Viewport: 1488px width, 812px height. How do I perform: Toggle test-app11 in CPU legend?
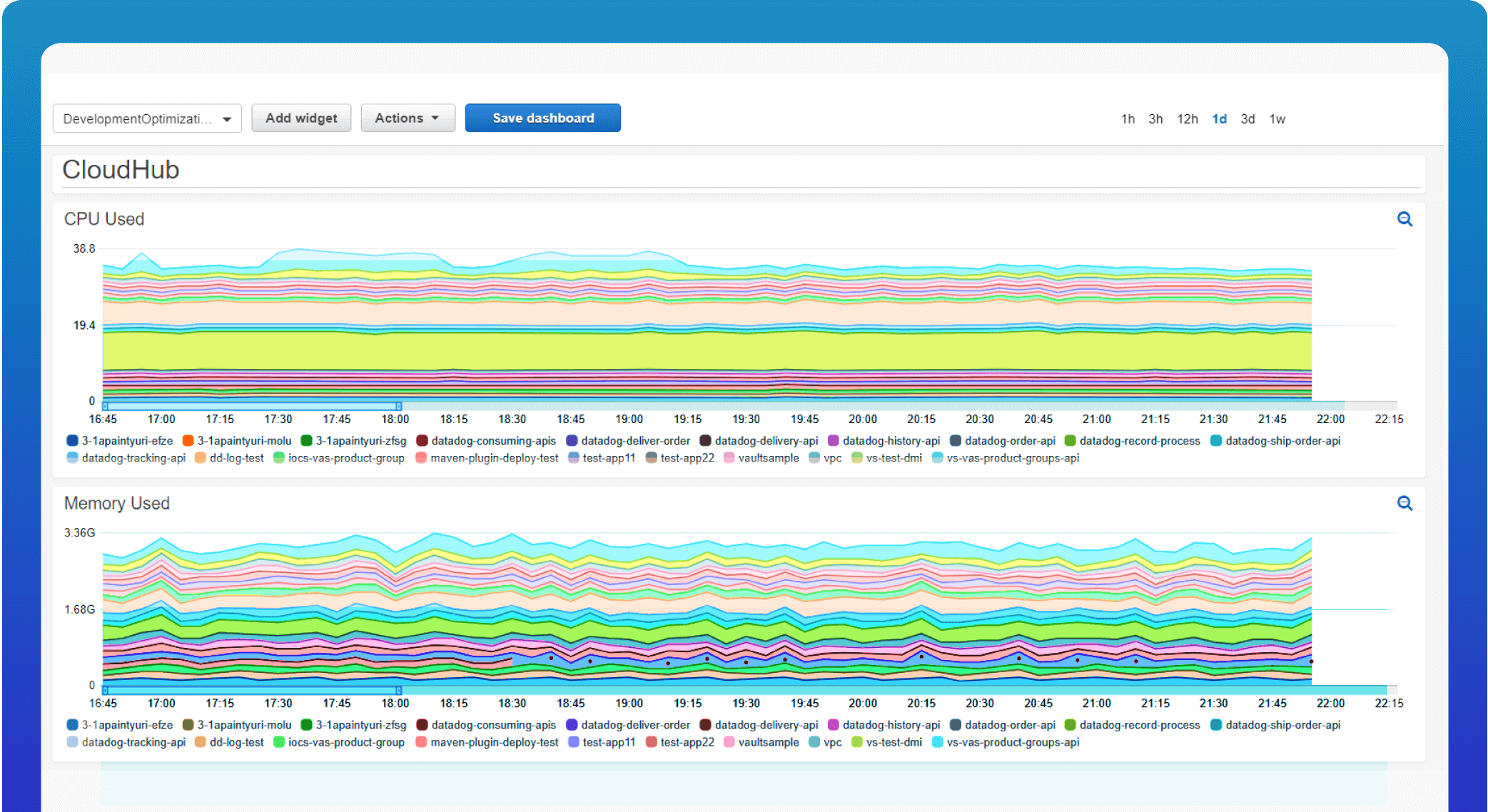tap(602, 458)
